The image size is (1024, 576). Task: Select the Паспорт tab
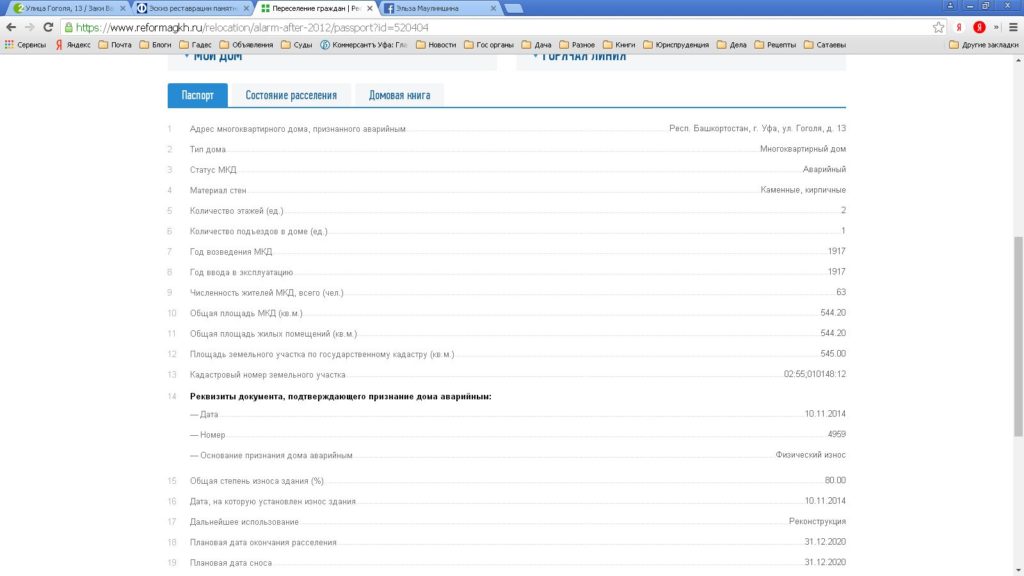point(197,95)
